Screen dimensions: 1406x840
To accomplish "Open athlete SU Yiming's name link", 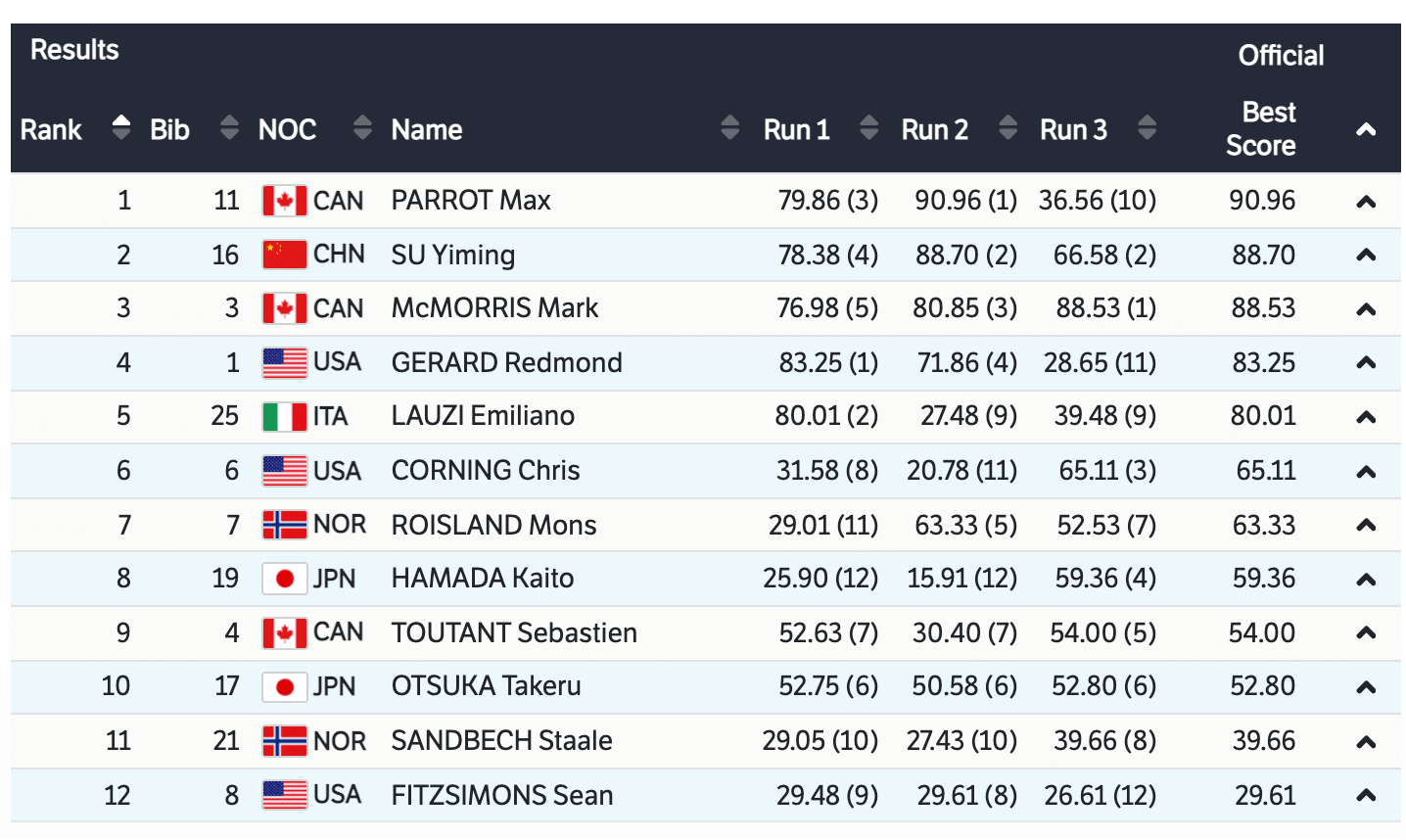I will [x=452, y=255].
